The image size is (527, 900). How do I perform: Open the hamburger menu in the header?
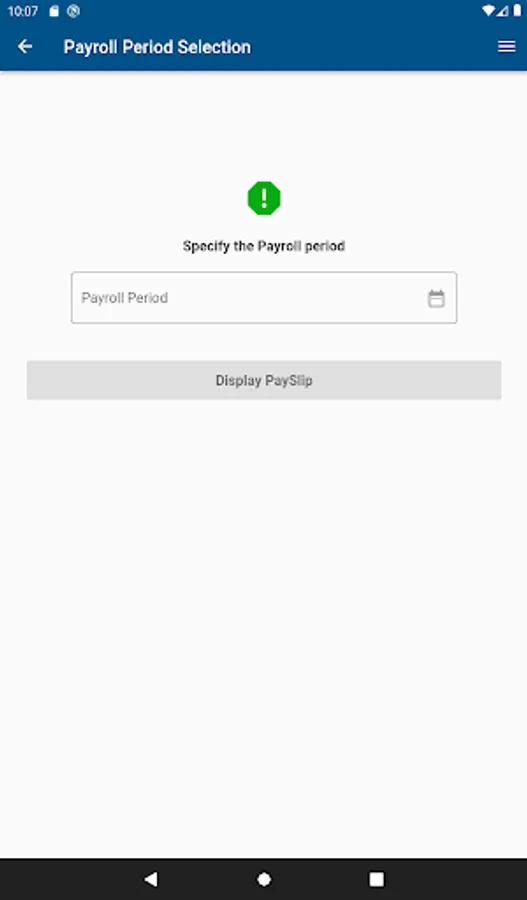click(506, 46)
